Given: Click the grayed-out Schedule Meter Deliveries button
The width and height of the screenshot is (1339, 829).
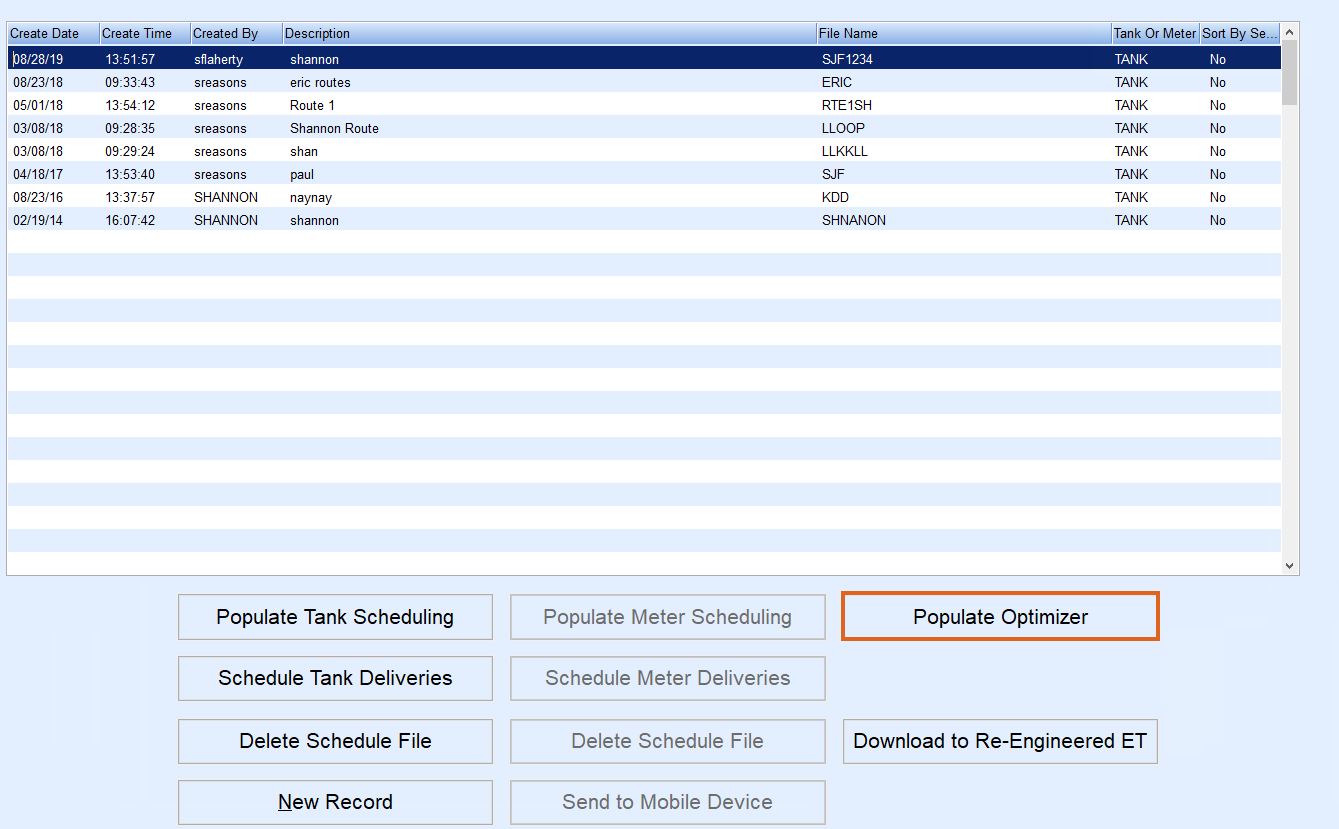Looking at the screenshot, I should 667,678.
